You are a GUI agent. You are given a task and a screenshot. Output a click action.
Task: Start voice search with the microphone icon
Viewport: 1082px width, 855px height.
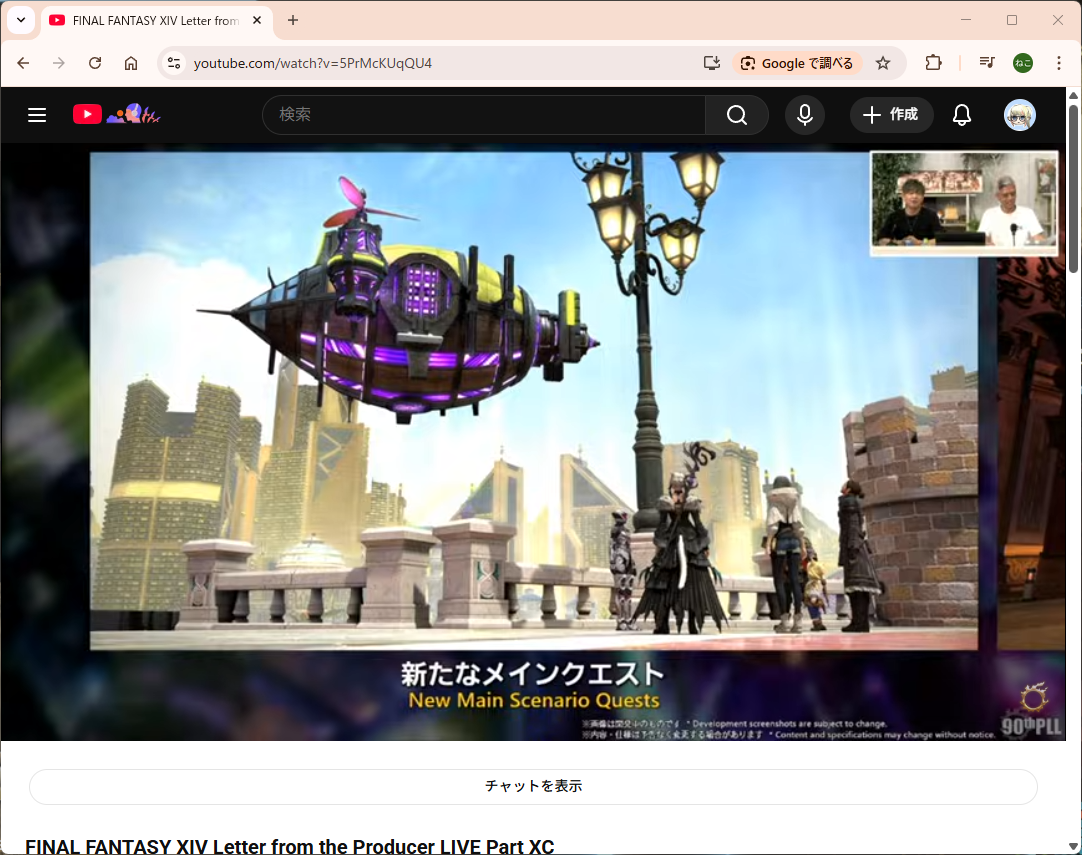click(804, 115)
